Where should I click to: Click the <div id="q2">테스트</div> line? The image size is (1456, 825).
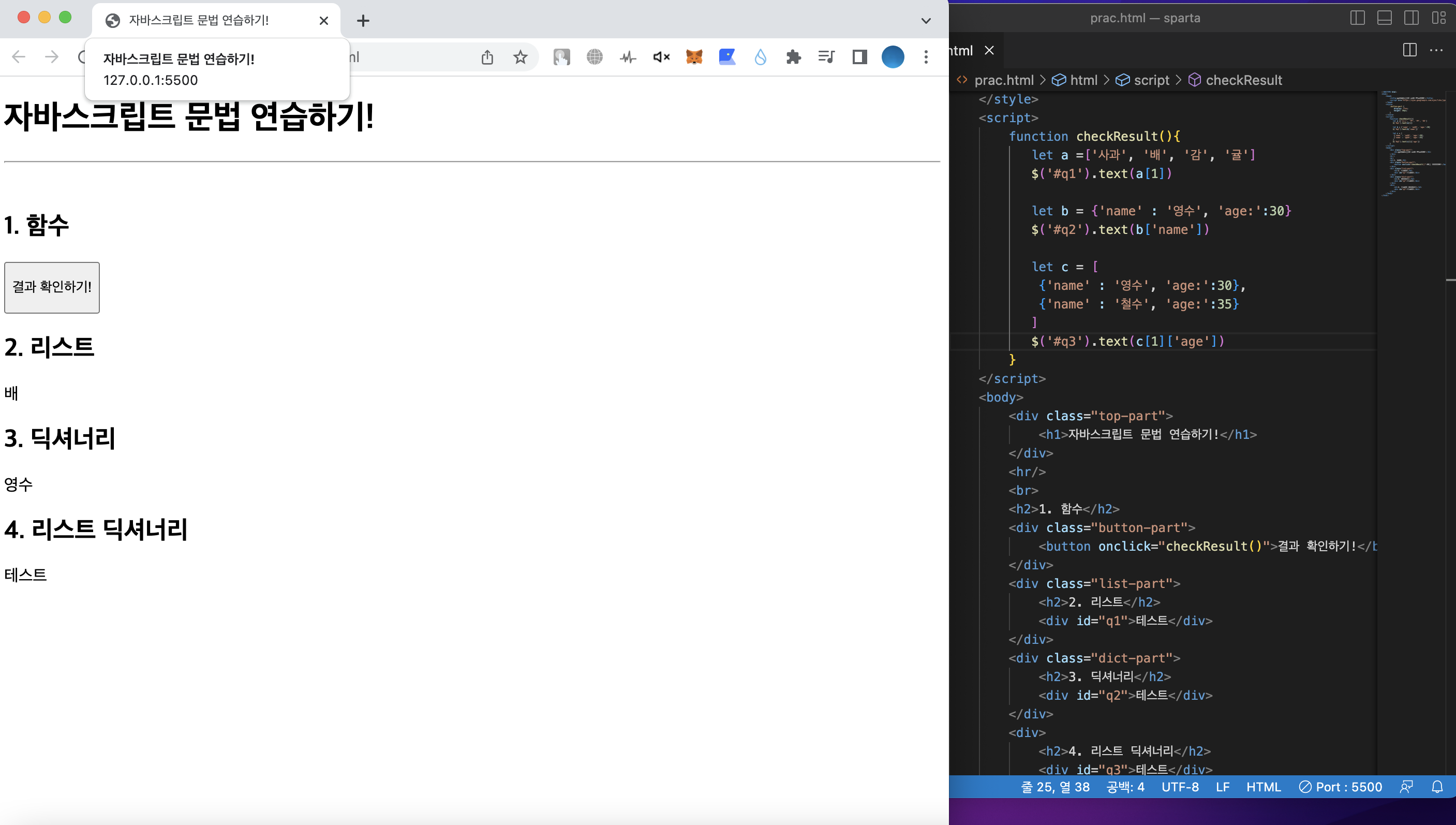click(x=1125, y=696)
